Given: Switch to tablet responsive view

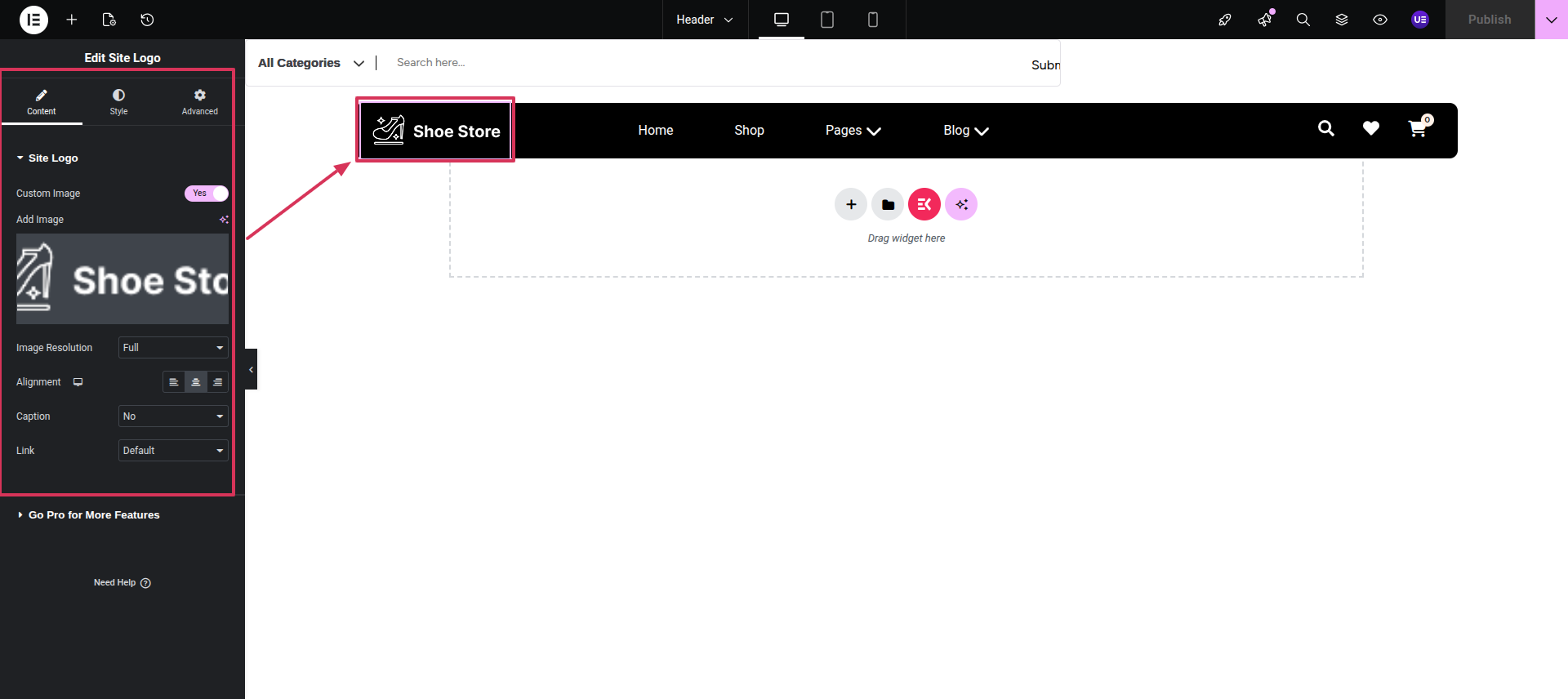Looking at the screenshot, I should tap(826, 20).
